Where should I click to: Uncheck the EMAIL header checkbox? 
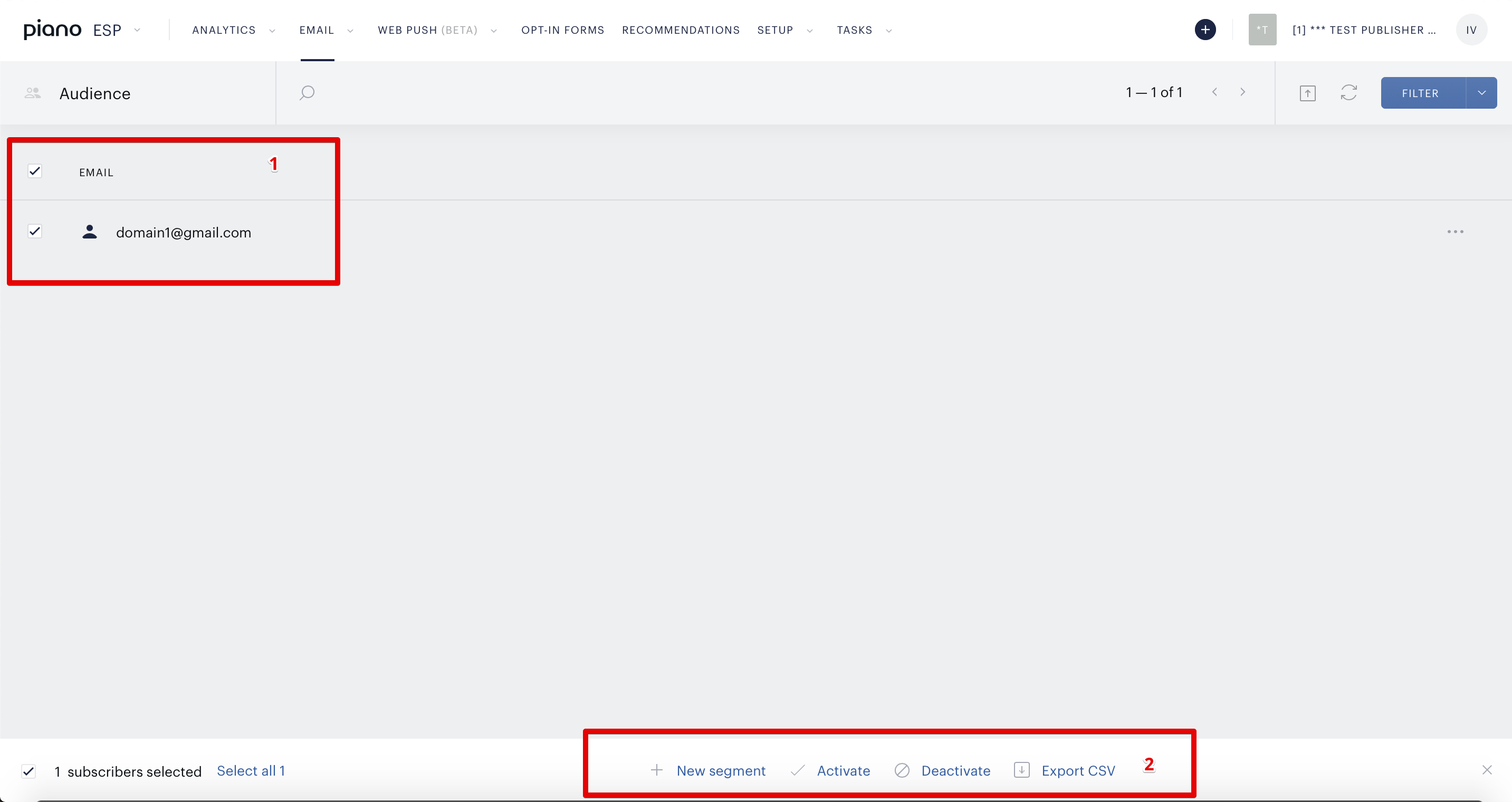pyautogui.click(x=35, y=171)
